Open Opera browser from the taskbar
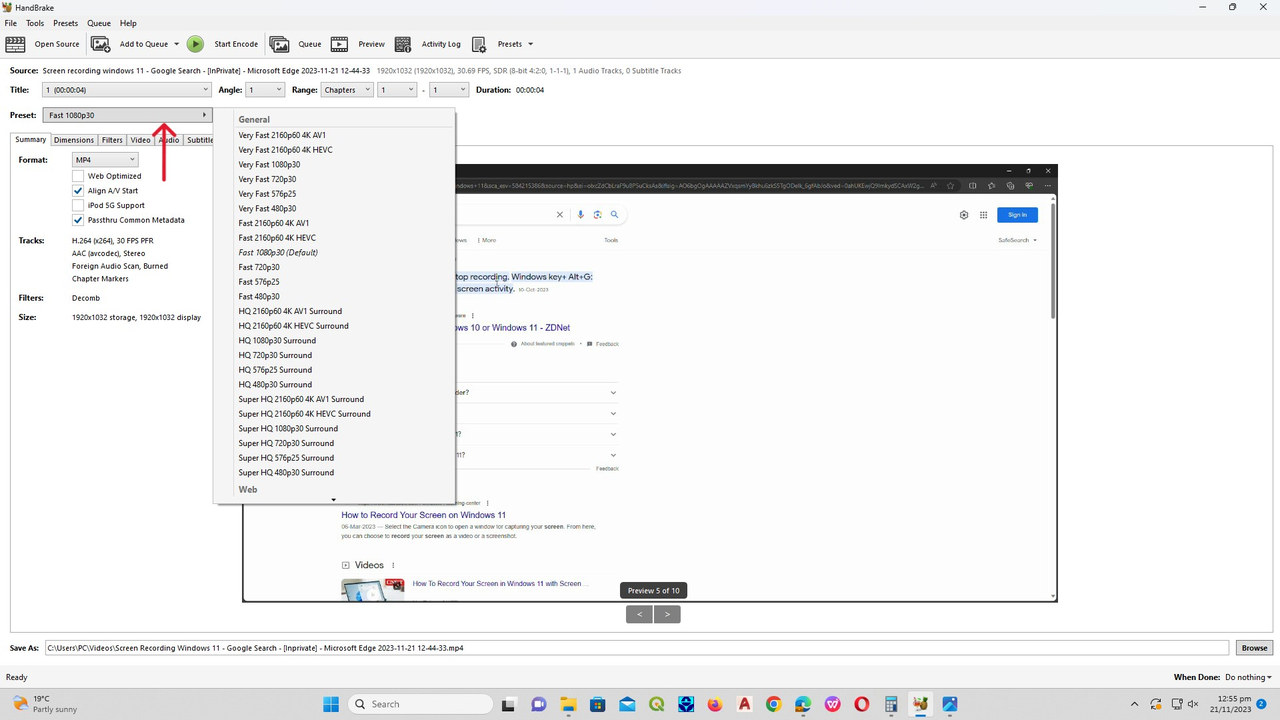The height and width of the screenshot is (720, 1280). click(x=861, y=704)
